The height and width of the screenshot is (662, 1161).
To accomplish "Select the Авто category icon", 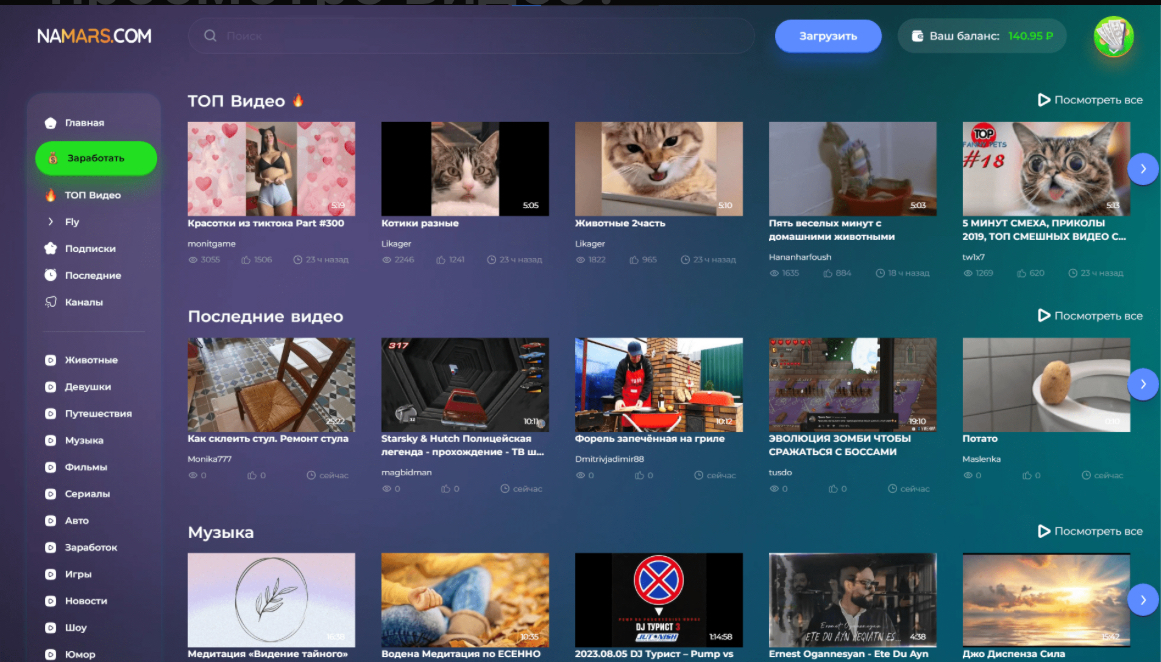I will [50, 521].
